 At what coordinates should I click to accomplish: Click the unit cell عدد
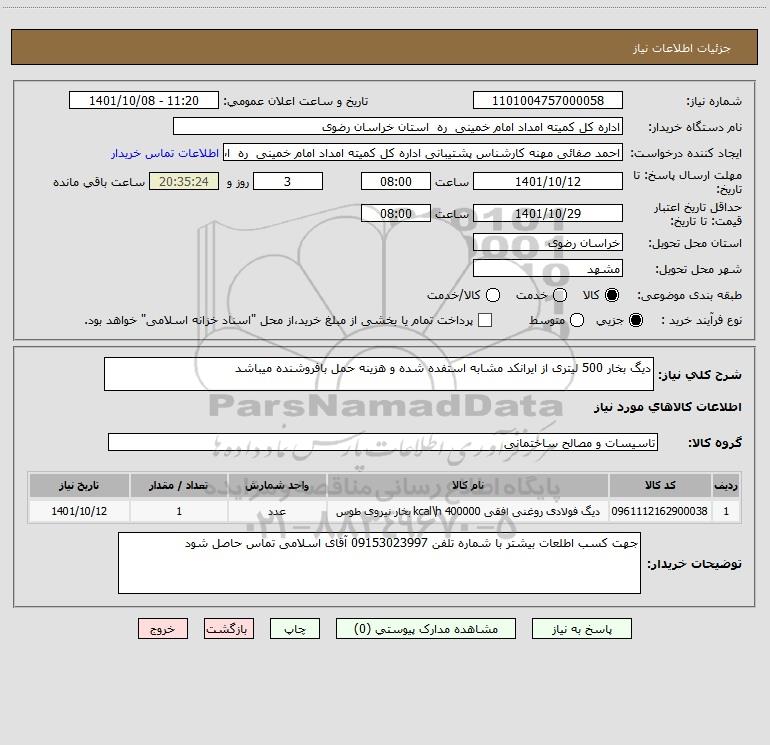tap(277, 511)
